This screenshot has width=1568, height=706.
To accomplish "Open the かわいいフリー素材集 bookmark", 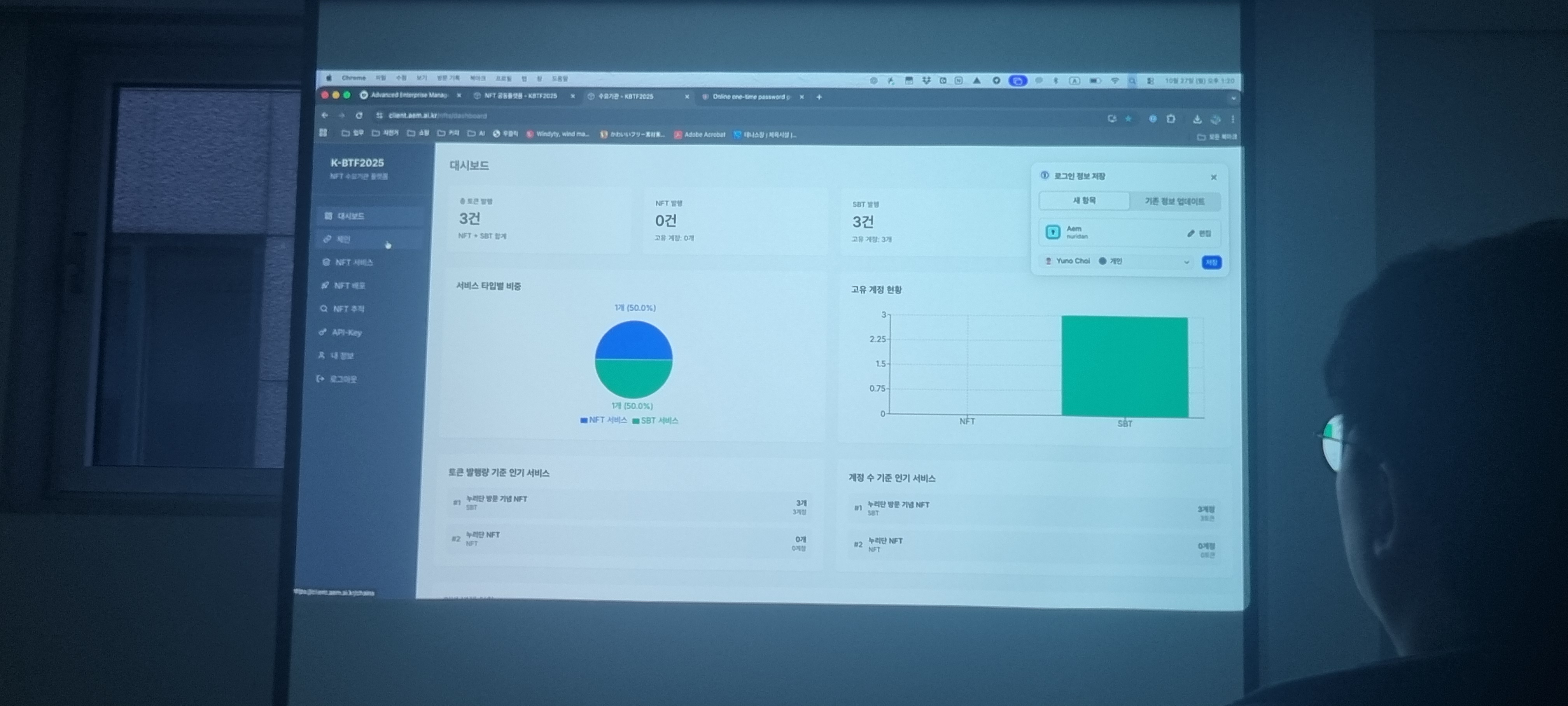I will point(632,135).
